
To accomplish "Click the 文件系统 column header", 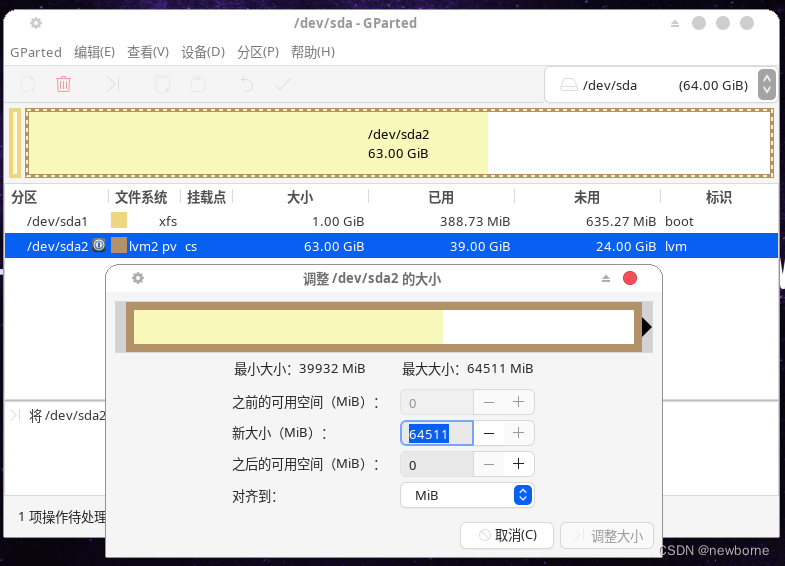I will coord(141,197).
